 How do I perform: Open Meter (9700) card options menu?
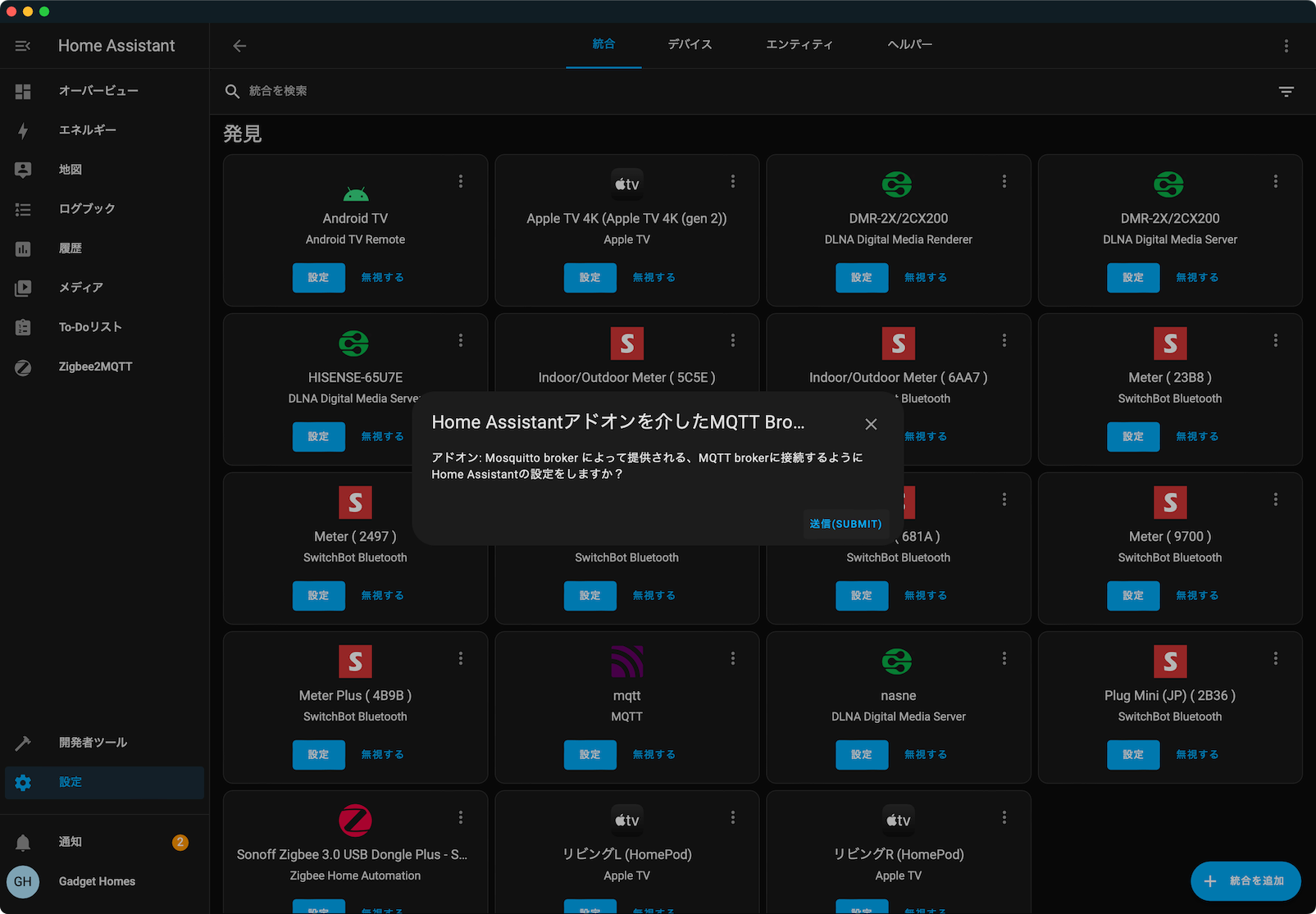(x=1276, y=499)
